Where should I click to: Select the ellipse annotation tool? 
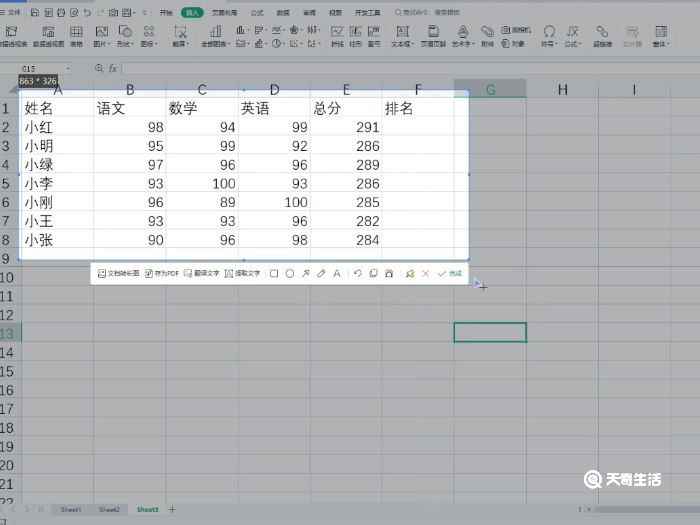[290, 273]
